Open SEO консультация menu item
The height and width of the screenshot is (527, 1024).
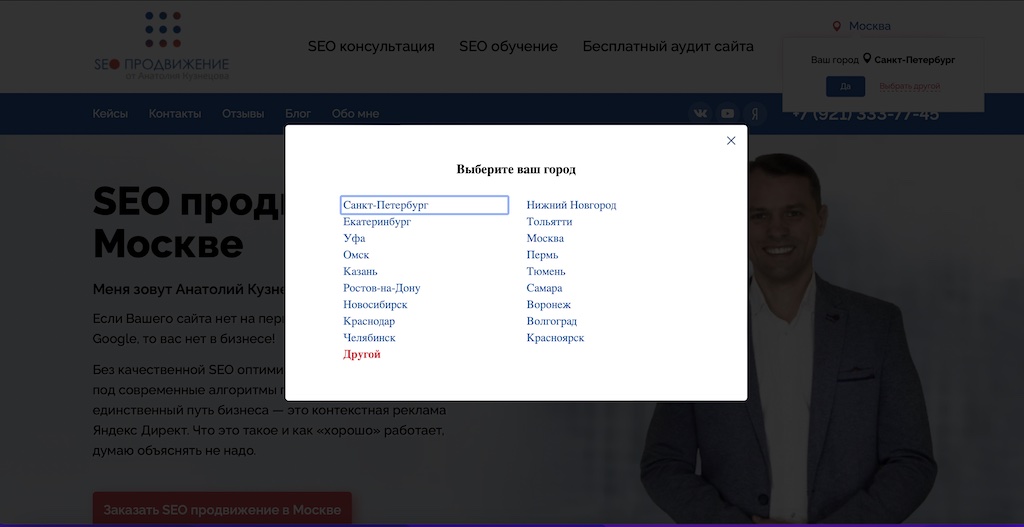pyautogui.click(x=371, y=46)
